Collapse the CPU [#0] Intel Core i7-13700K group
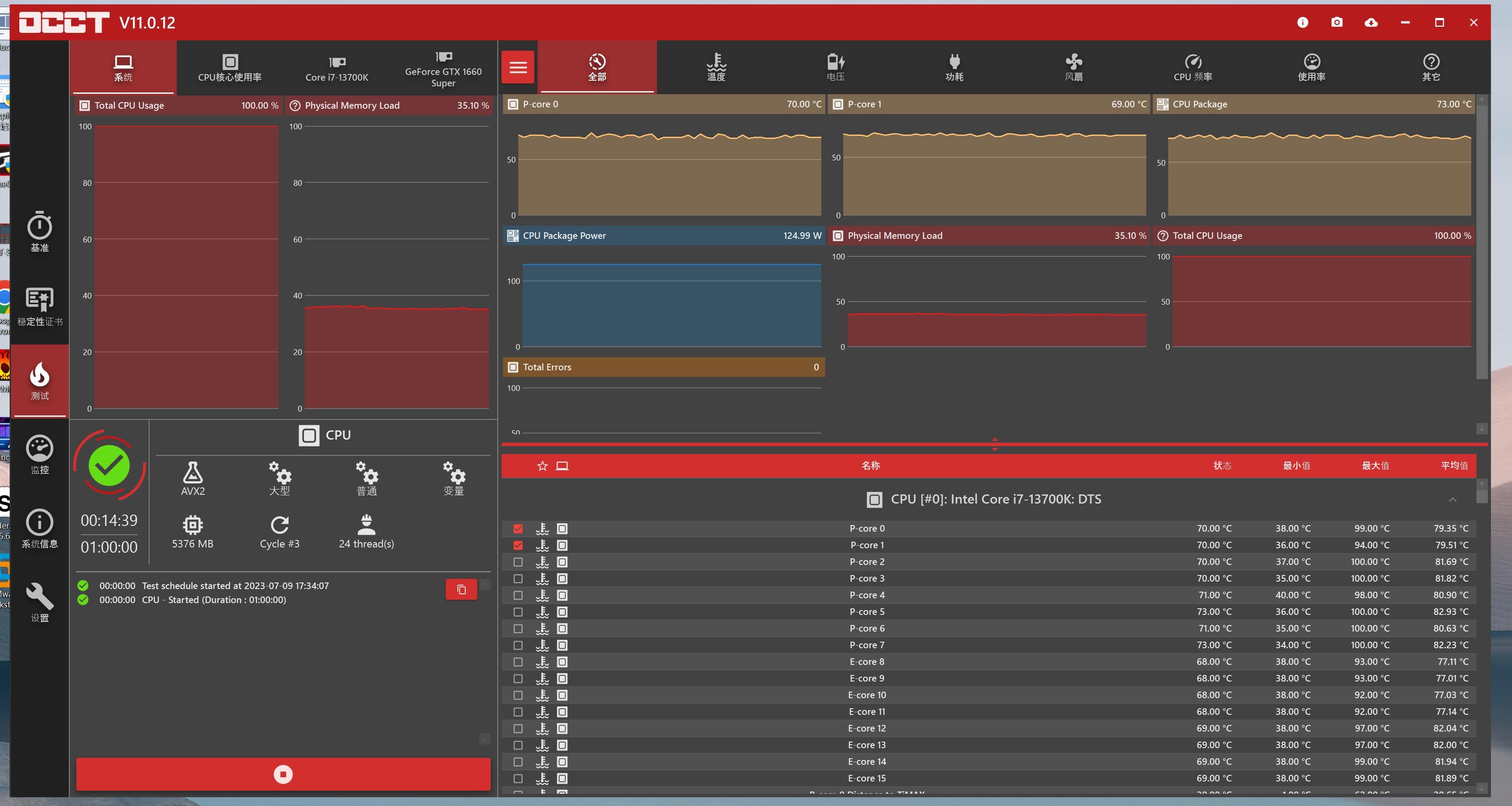 click(x=1453, y=499)
